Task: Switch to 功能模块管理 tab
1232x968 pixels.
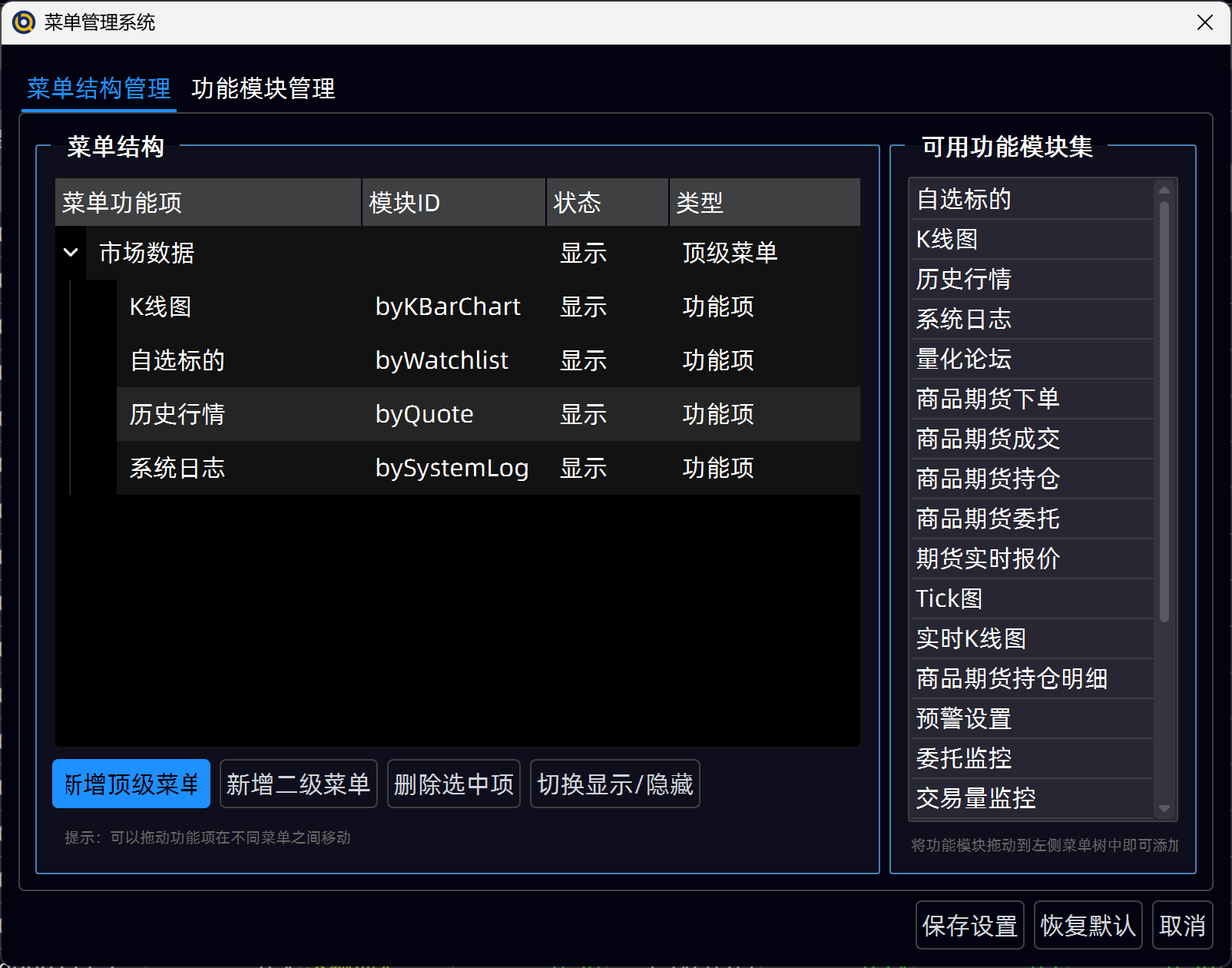Action: (263, 89)
